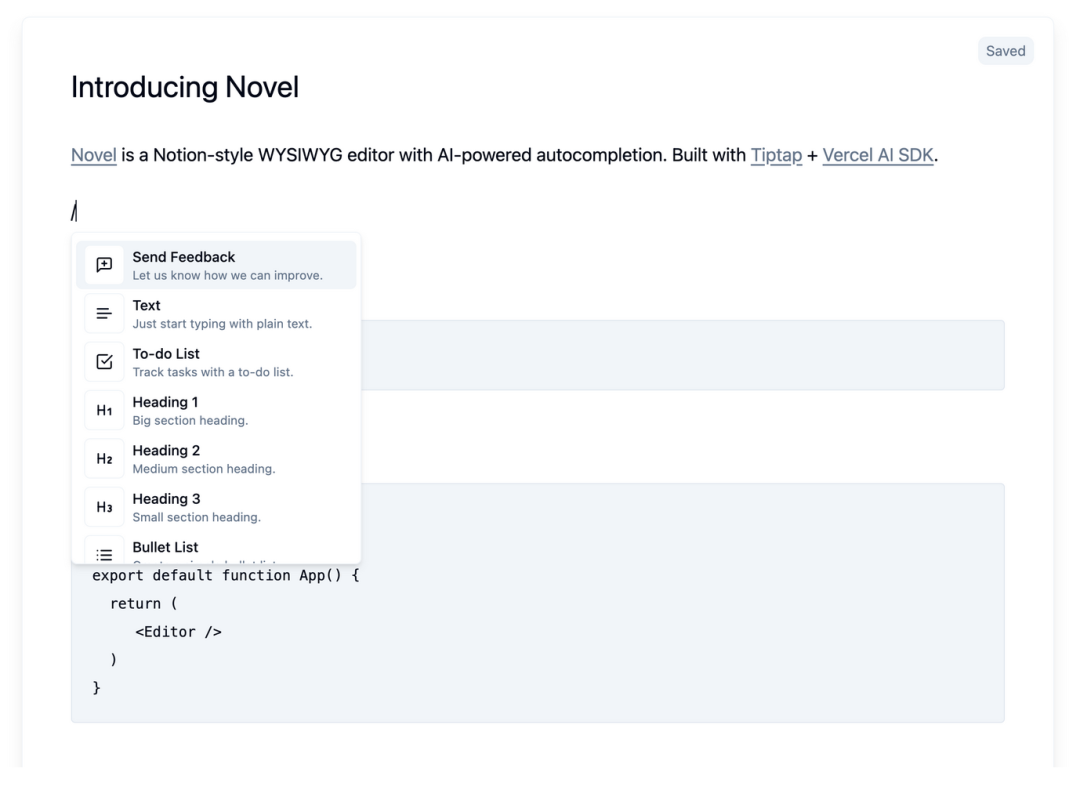Place cursor after the slash command
This screenshot has height=790, width=1080.
[77, 211]
